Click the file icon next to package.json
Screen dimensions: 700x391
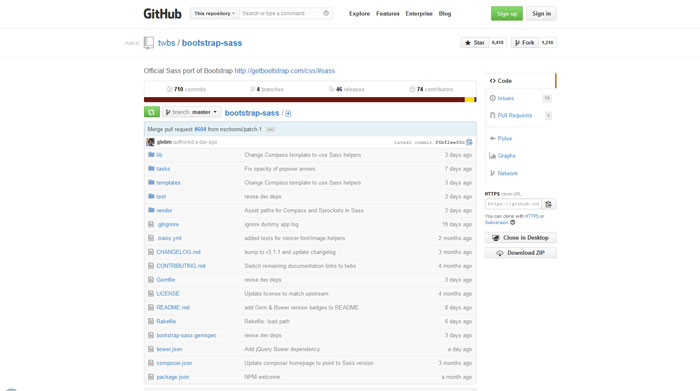point(151,376)
